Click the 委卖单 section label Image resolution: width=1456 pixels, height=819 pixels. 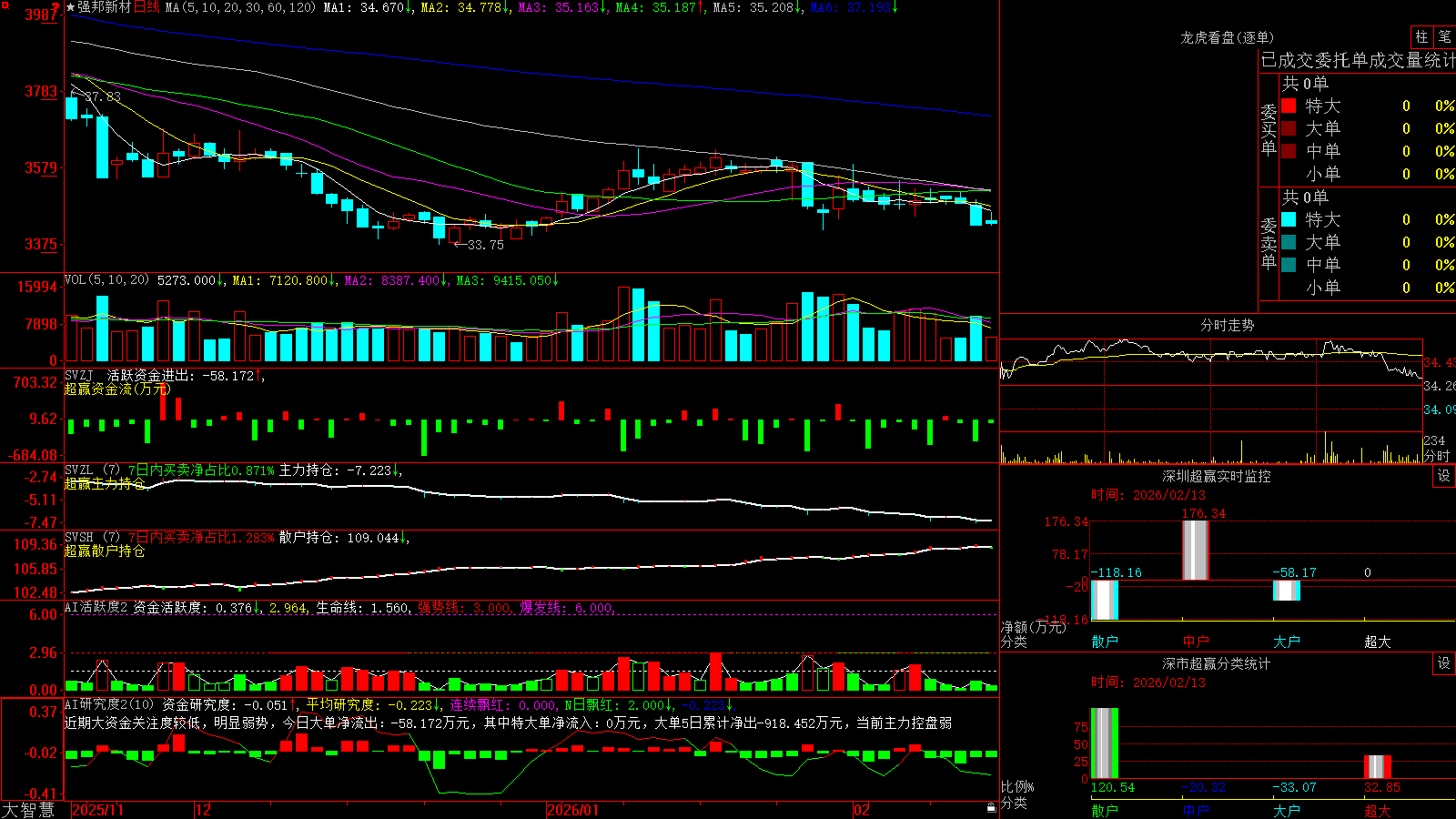click(x=1269, y=244)
